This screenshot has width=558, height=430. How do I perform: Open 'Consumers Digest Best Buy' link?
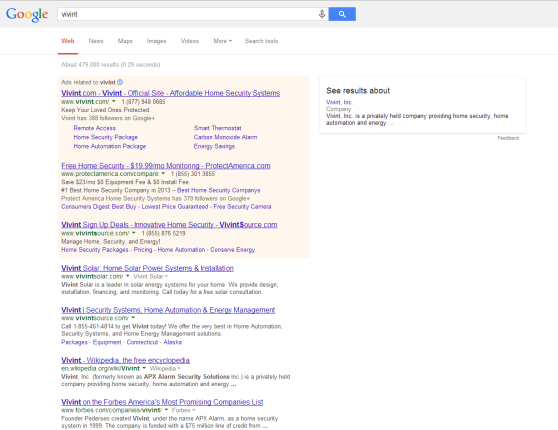(x=99, y=207)
